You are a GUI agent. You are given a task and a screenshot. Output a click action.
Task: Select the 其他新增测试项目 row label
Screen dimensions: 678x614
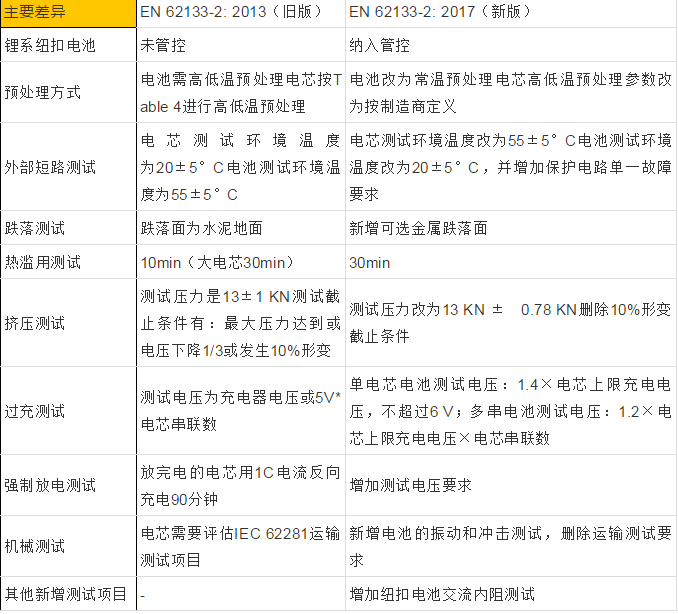tap(65, 595)
